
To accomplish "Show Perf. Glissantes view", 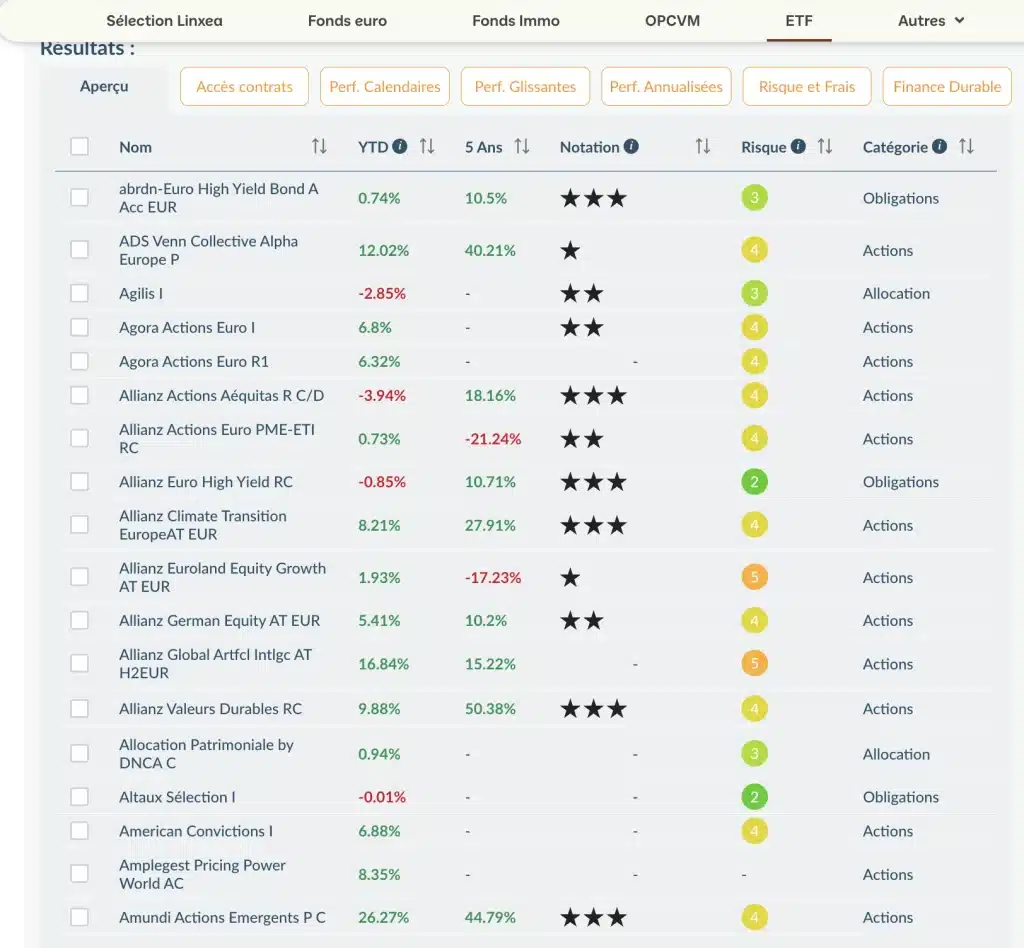I will pyautogui.click(x=525, y=86).
